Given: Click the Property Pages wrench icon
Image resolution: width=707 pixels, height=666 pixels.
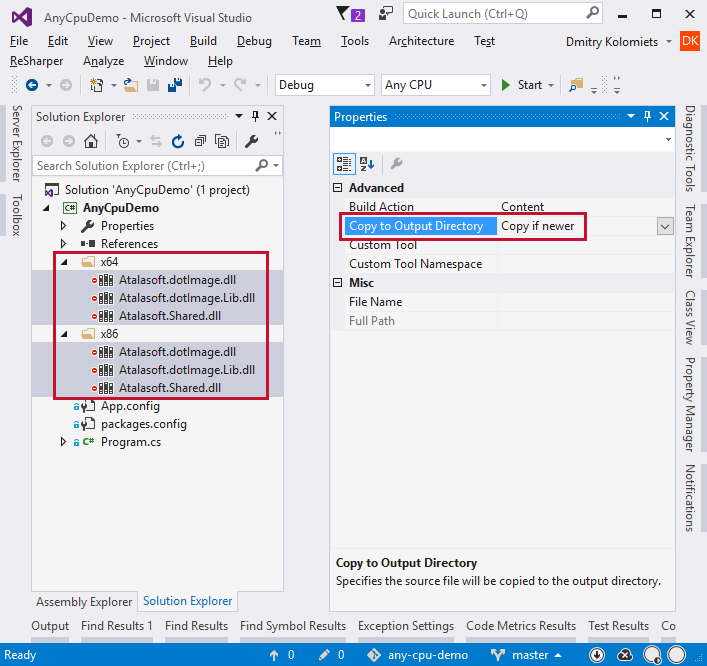Looking at the screenshot, I should pyautogui.click(x=396, y=164).
